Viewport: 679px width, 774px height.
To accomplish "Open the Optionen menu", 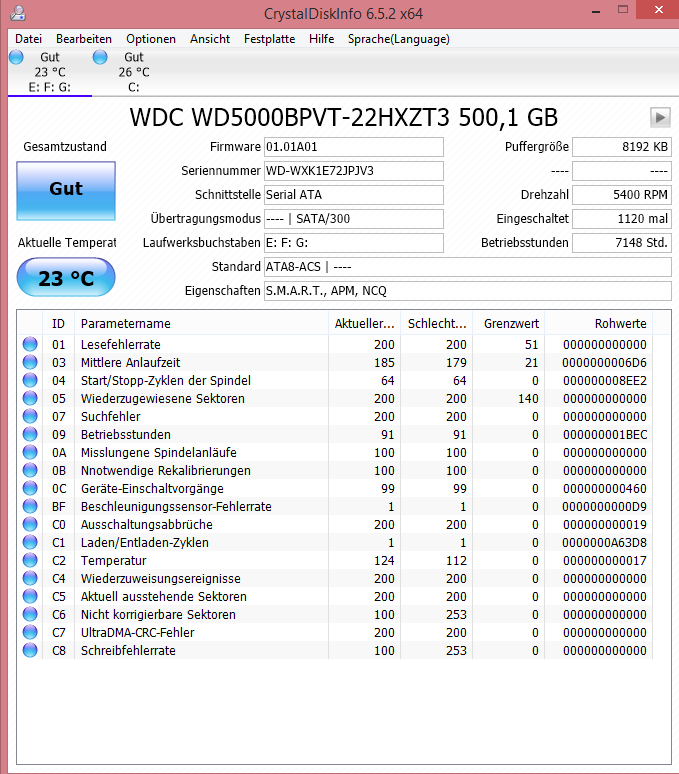I will pyautogui.click(x=151, y=39).
